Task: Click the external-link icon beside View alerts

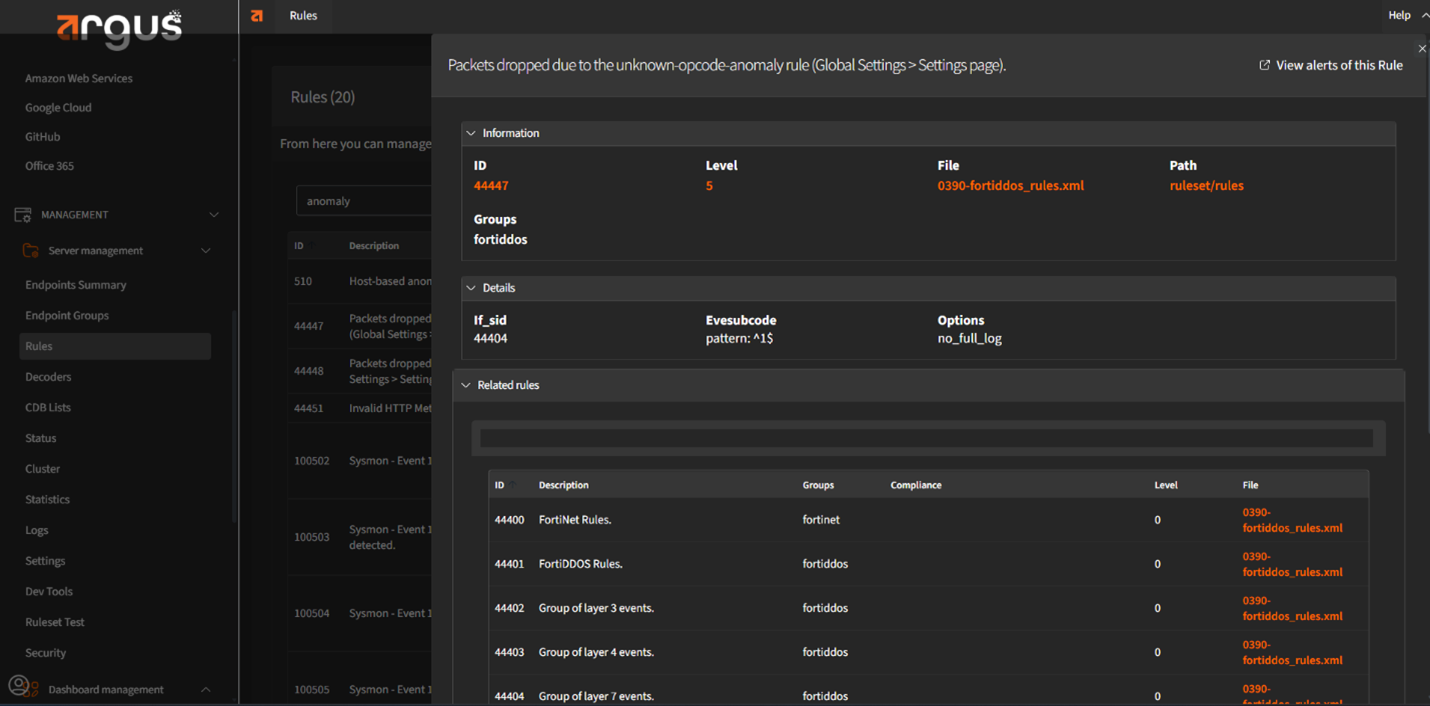Action: tap(1264, 65)
